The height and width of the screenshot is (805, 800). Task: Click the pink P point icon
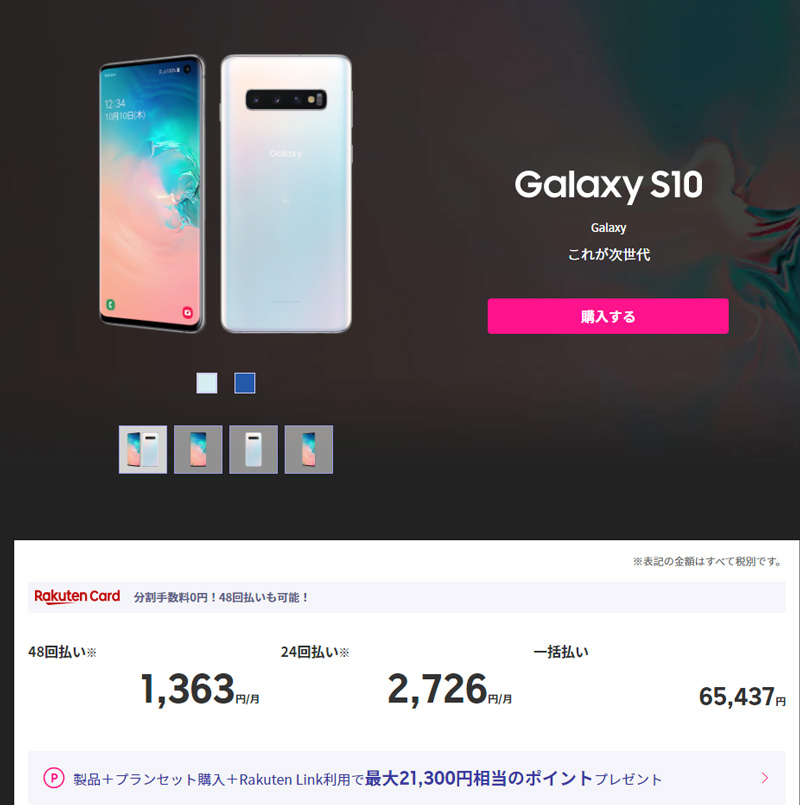click(x=54, y=778)
